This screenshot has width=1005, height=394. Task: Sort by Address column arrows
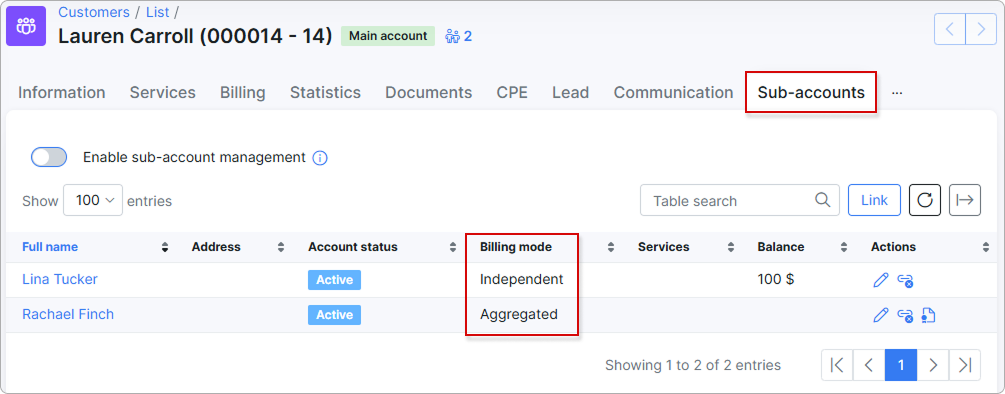(x=281, y=247)
